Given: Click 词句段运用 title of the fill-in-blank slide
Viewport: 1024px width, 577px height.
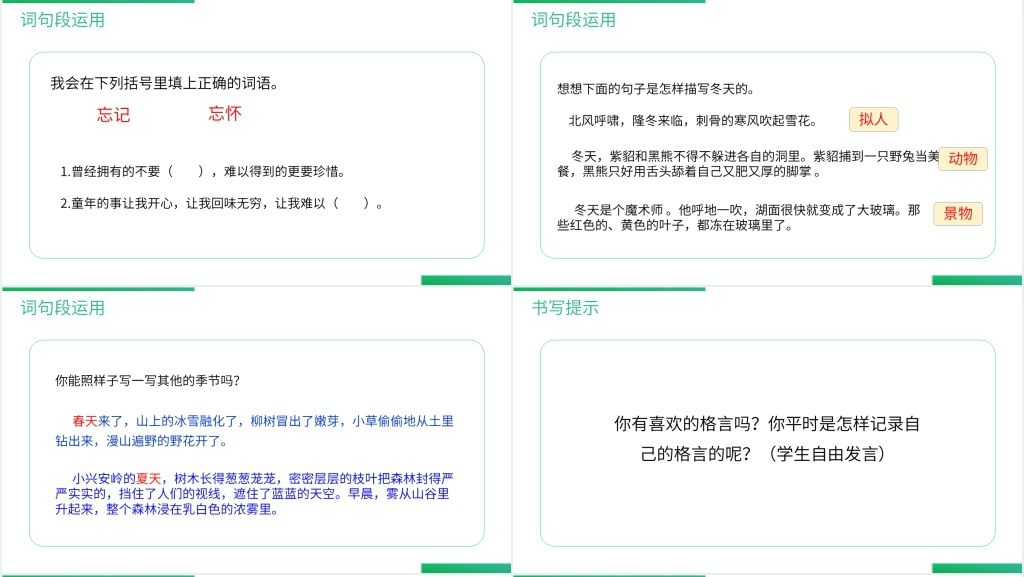Looking at the screenshot, I should [x=62, y=20].
